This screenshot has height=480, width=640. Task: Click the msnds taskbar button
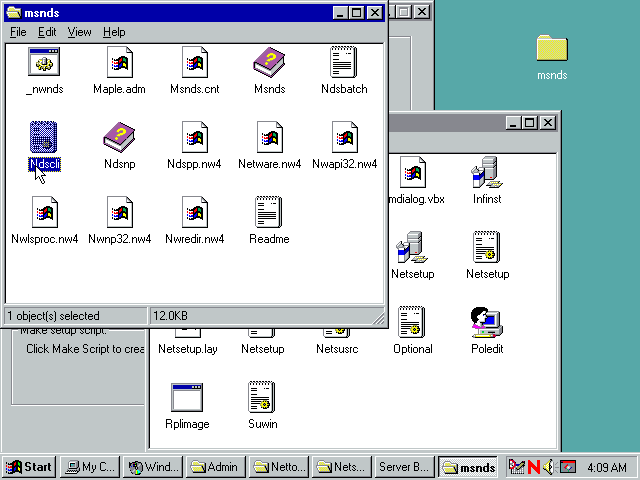tap(468, 467)
